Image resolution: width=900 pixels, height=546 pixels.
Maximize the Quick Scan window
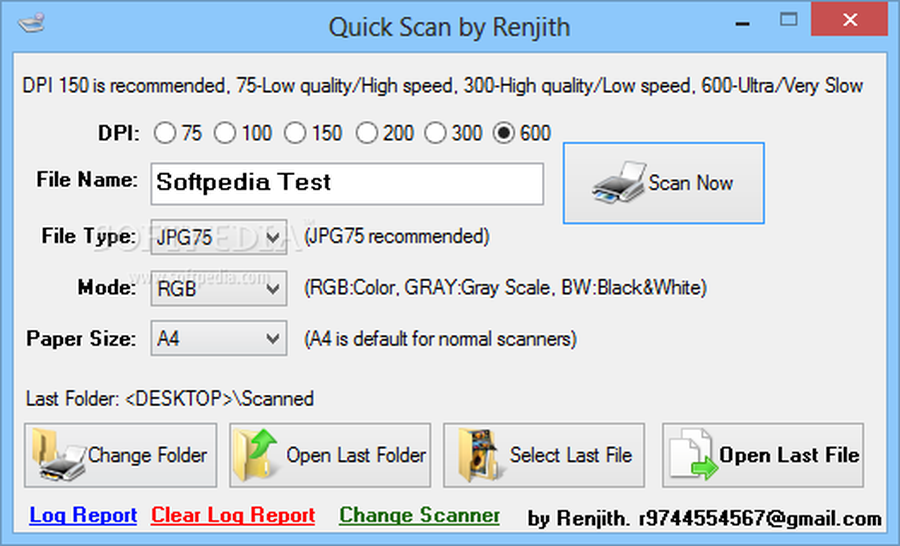click(x=789, y=20)
